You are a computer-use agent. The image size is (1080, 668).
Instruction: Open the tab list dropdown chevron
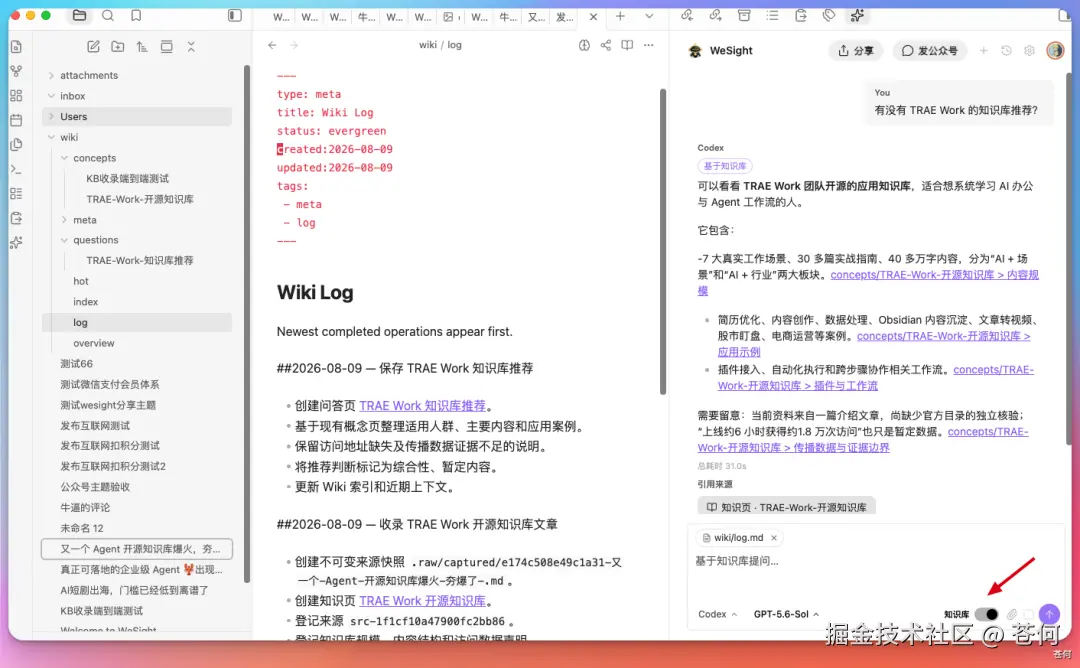click(649, 16)
